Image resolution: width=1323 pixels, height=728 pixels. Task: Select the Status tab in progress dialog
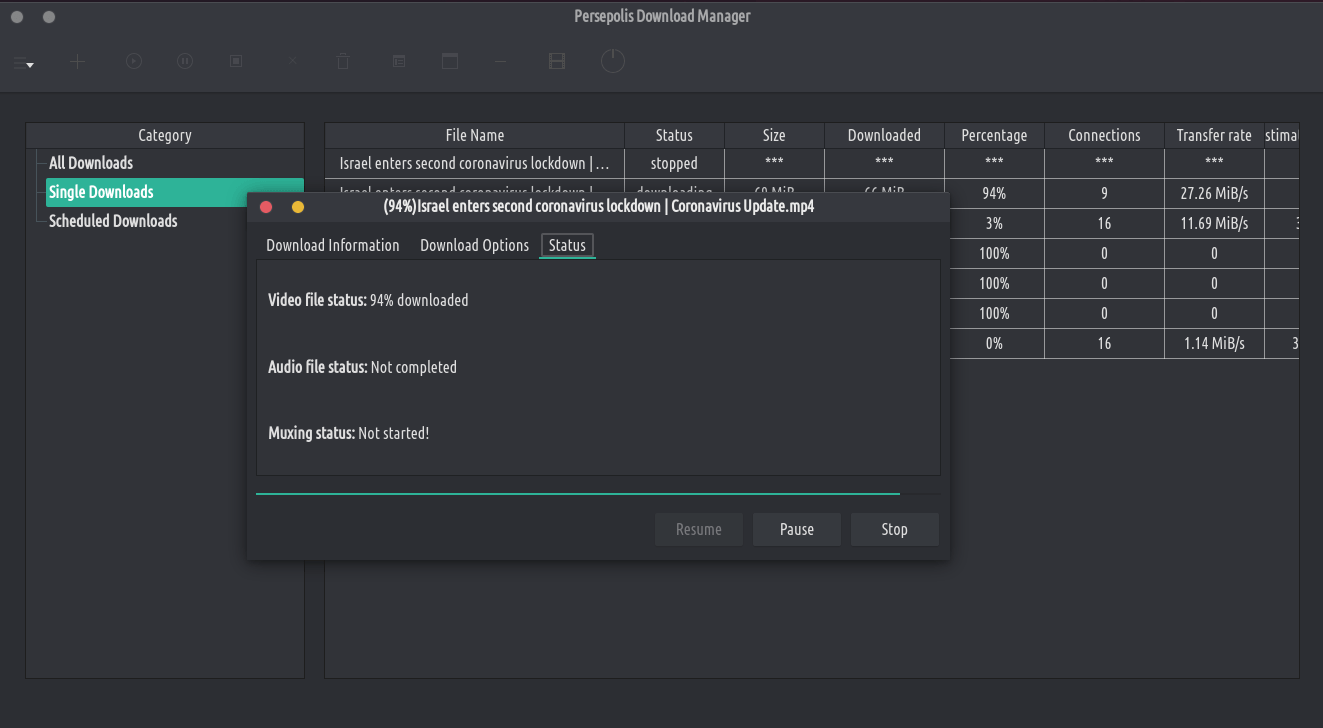tap(567, 245)
